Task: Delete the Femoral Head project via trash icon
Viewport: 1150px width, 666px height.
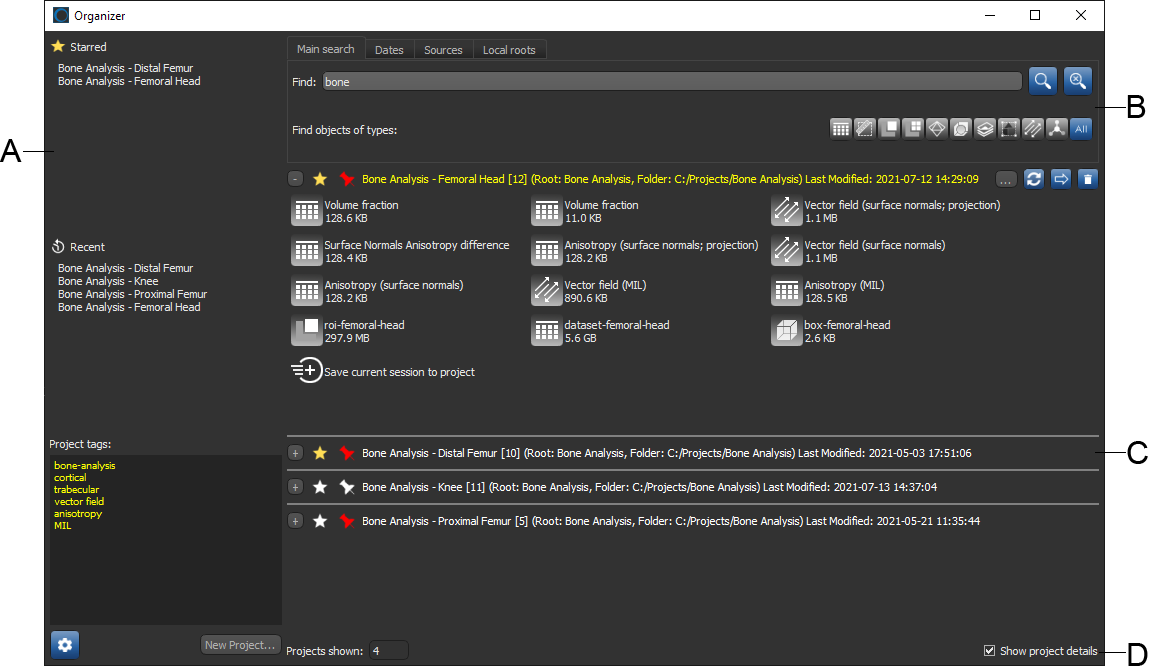Action: pyautogui.click(x=1087, y=179)
